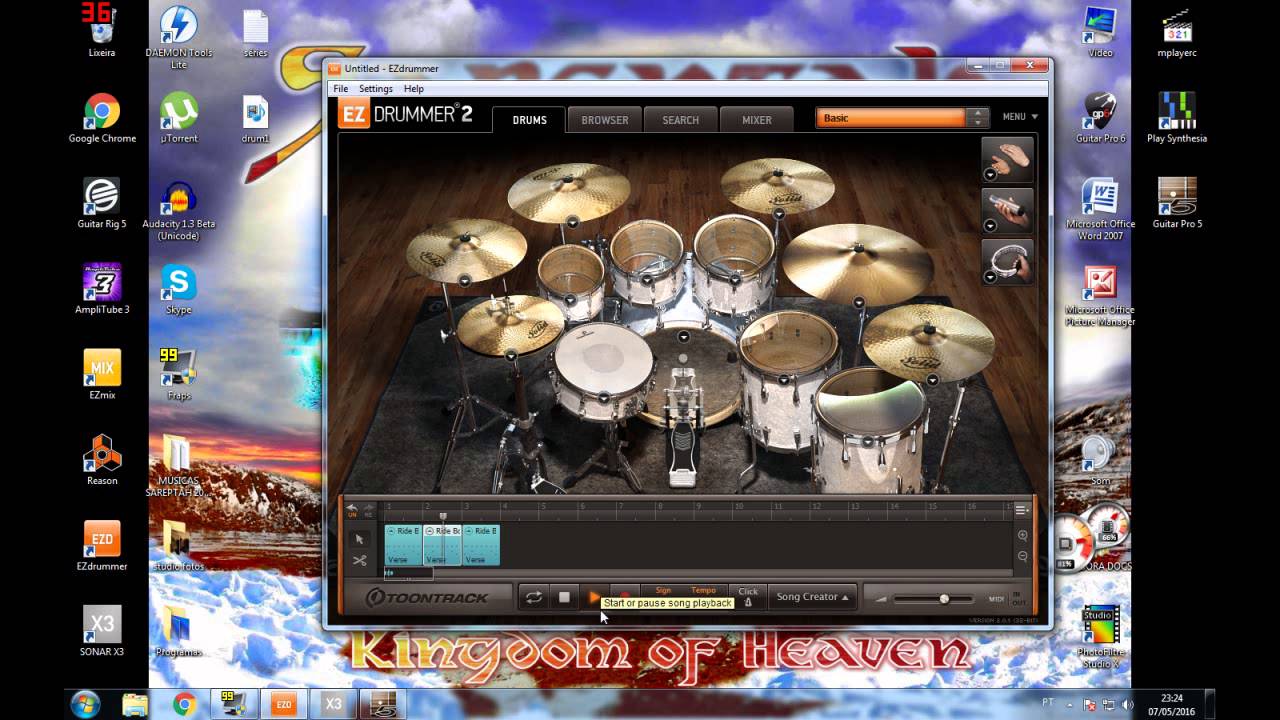The image size is (1280, 720).
Task: Open the File menu
Action: coord(341,89)
